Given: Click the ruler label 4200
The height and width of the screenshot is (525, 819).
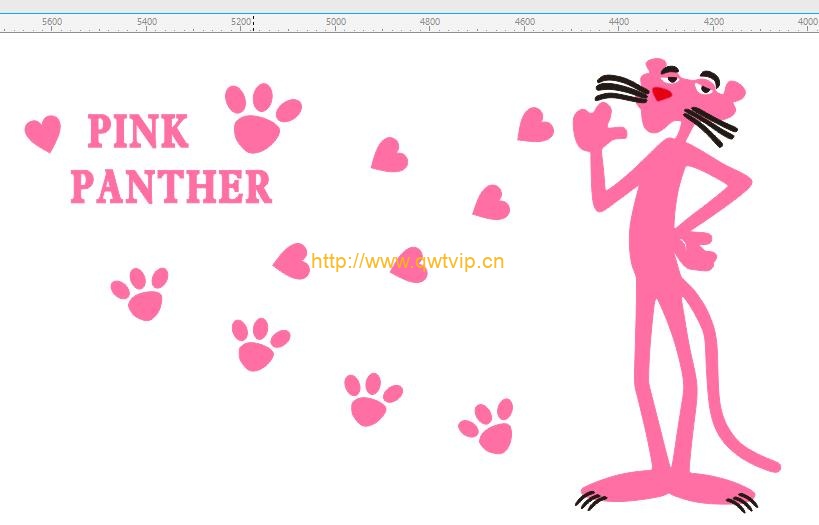Looking at the screenshot, I should (x=713, y=21).
